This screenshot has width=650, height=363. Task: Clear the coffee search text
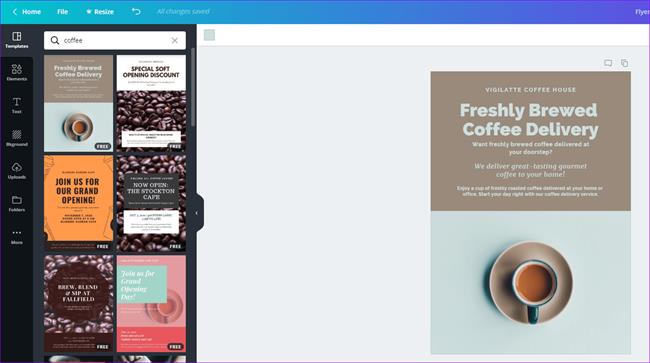pyautogui.click(x=175, y=40)
